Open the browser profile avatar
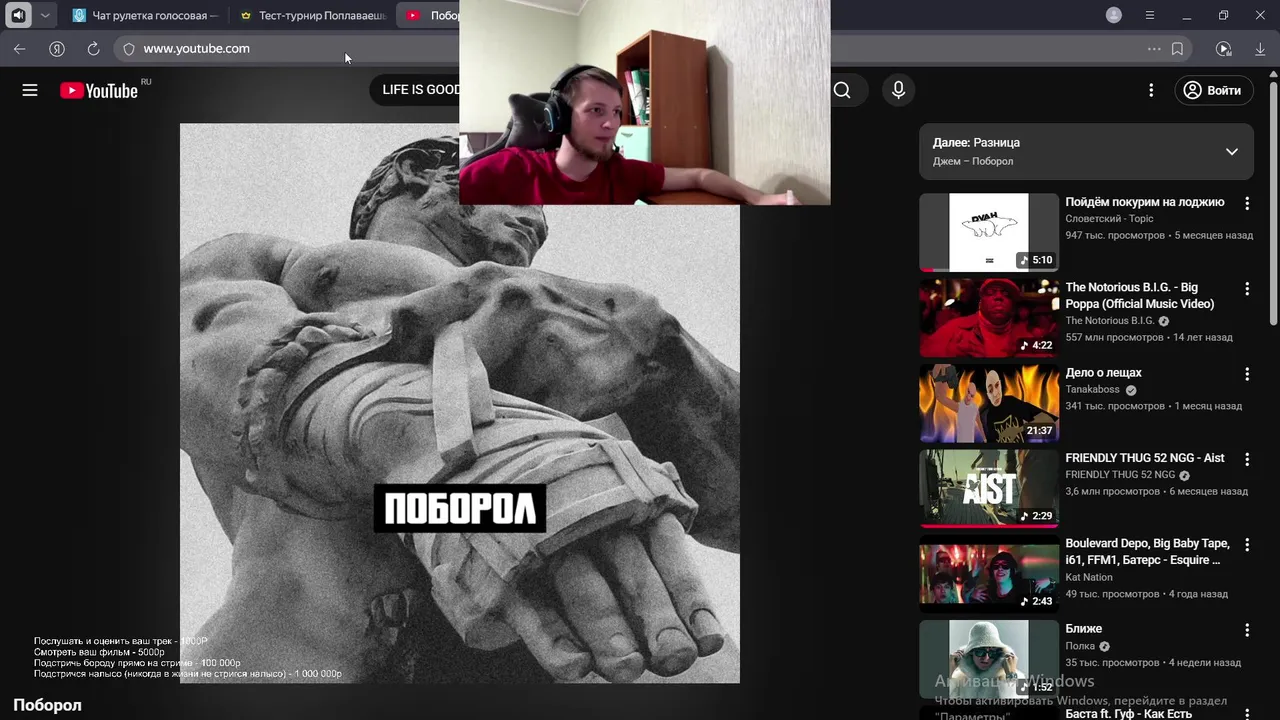The height and width of the screenshot is (720, 1280). click(x=1114, y=15)
